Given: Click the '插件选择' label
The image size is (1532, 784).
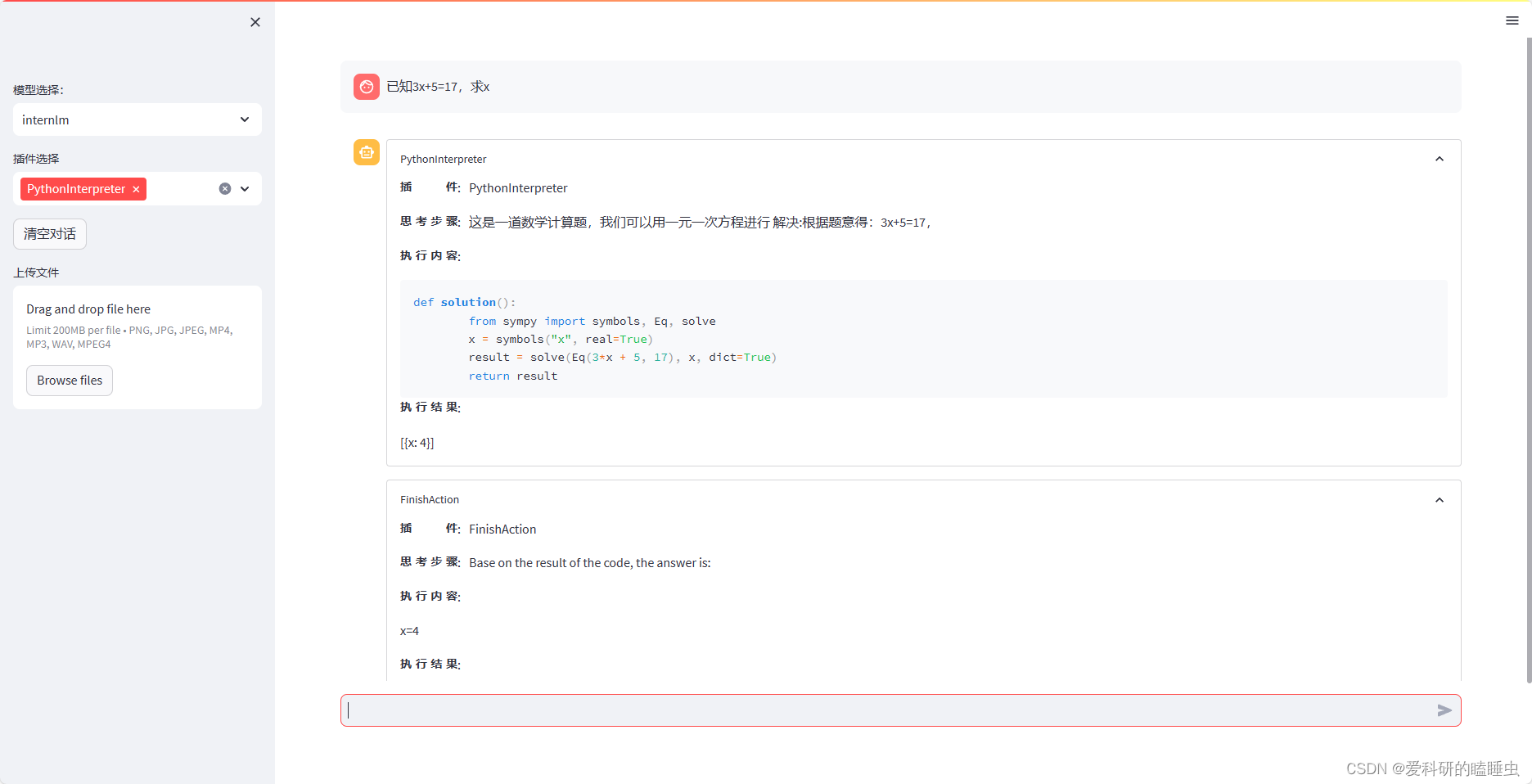Looking at the screenshot, I should pos(36,159).
